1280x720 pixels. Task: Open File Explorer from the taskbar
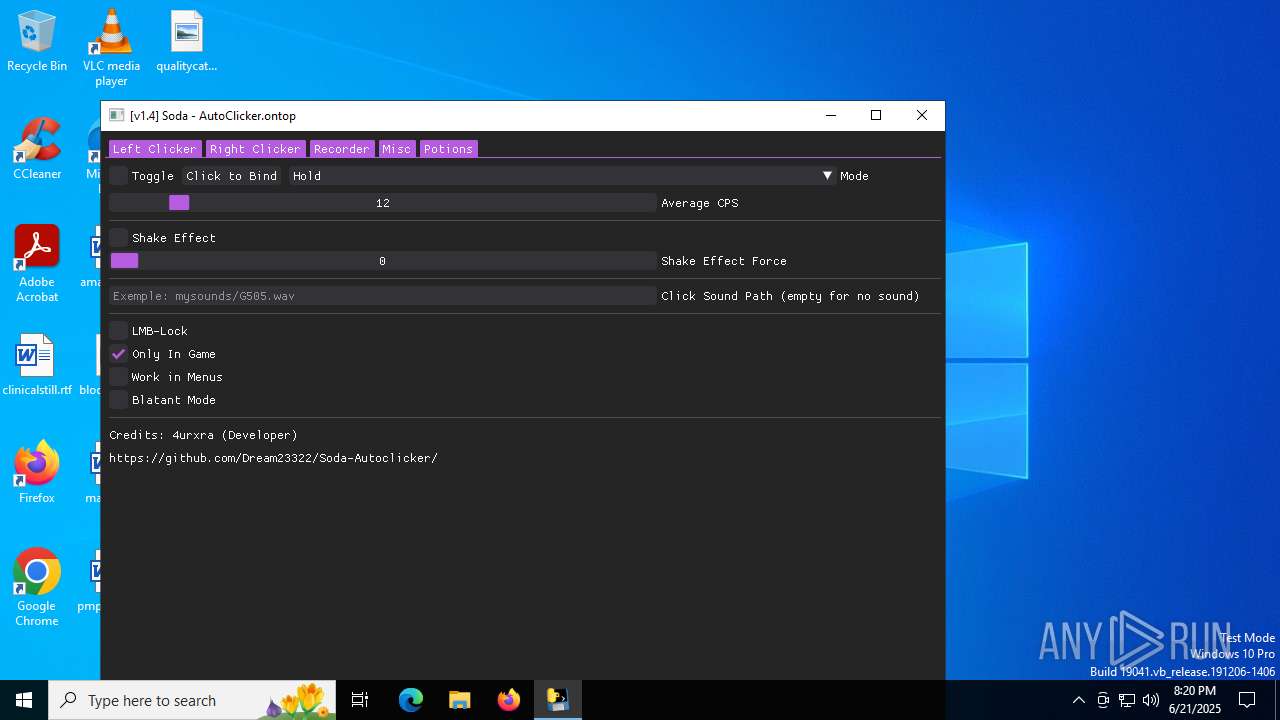[x=460, y=700]
